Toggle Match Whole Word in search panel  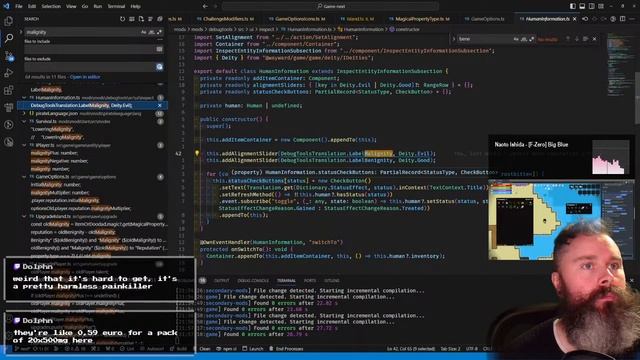click(151, 32)
